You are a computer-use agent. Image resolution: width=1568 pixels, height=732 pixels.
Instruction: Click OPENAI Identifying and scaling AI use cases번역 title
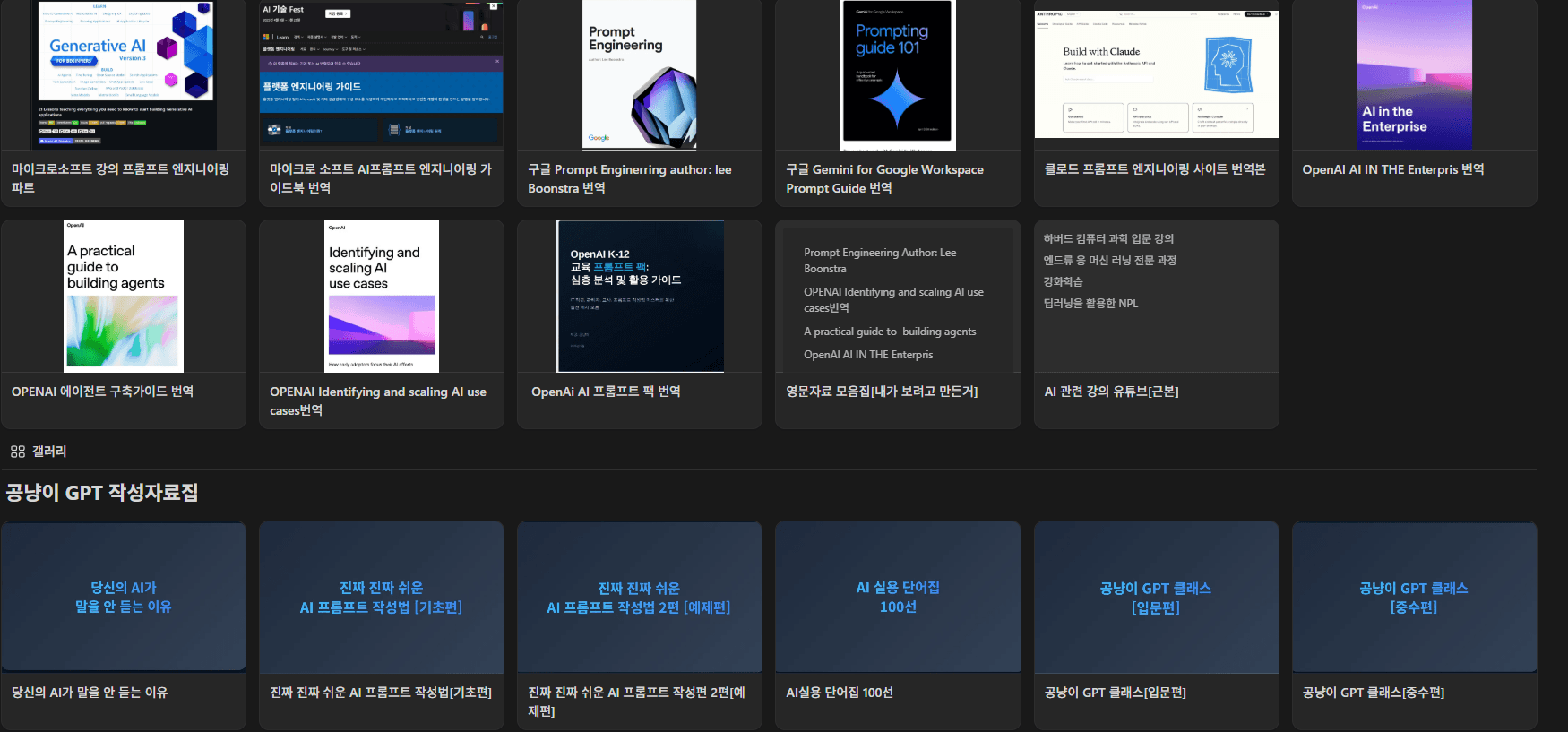[378, 400]
